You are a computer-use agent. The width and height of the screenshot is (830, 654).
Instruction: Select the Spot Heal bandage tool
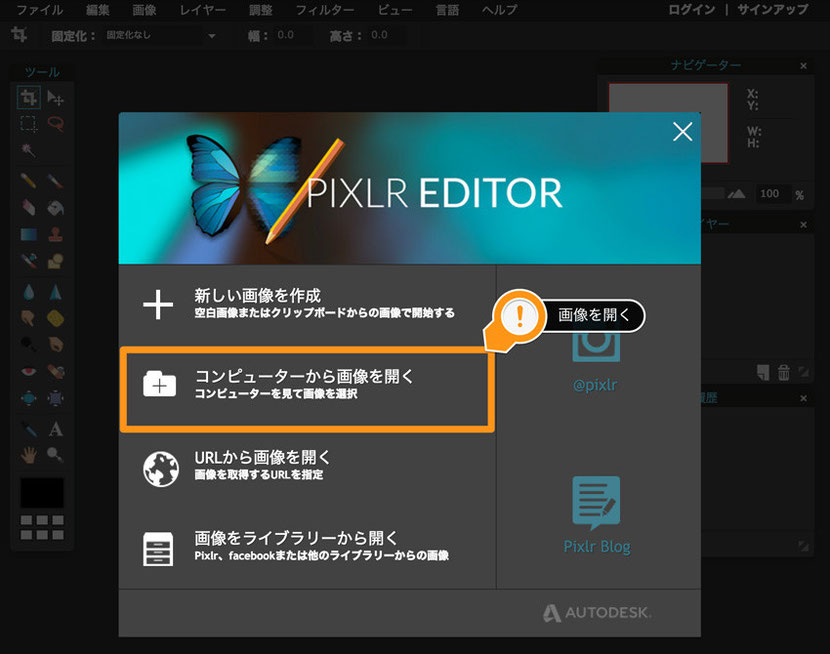[x=55, y=371]
